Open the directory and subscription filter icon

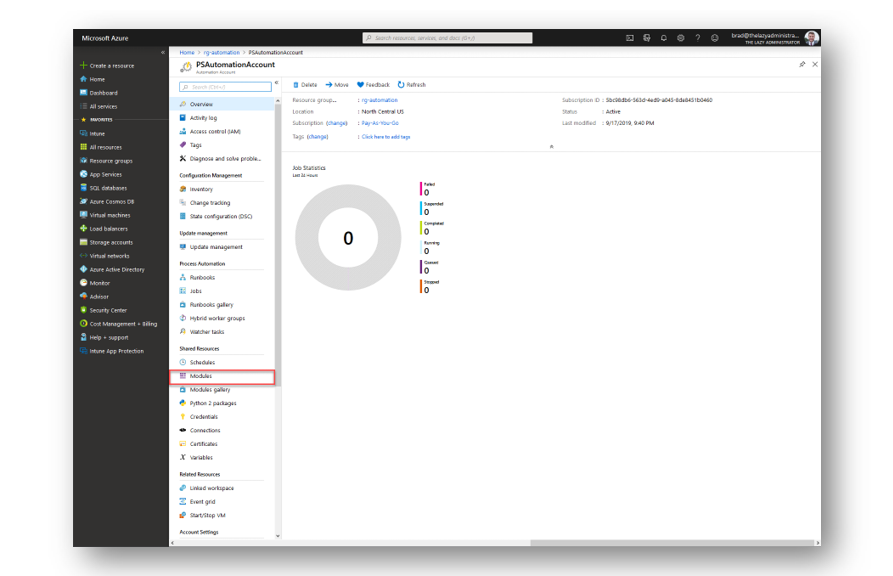tap(646, 38)
